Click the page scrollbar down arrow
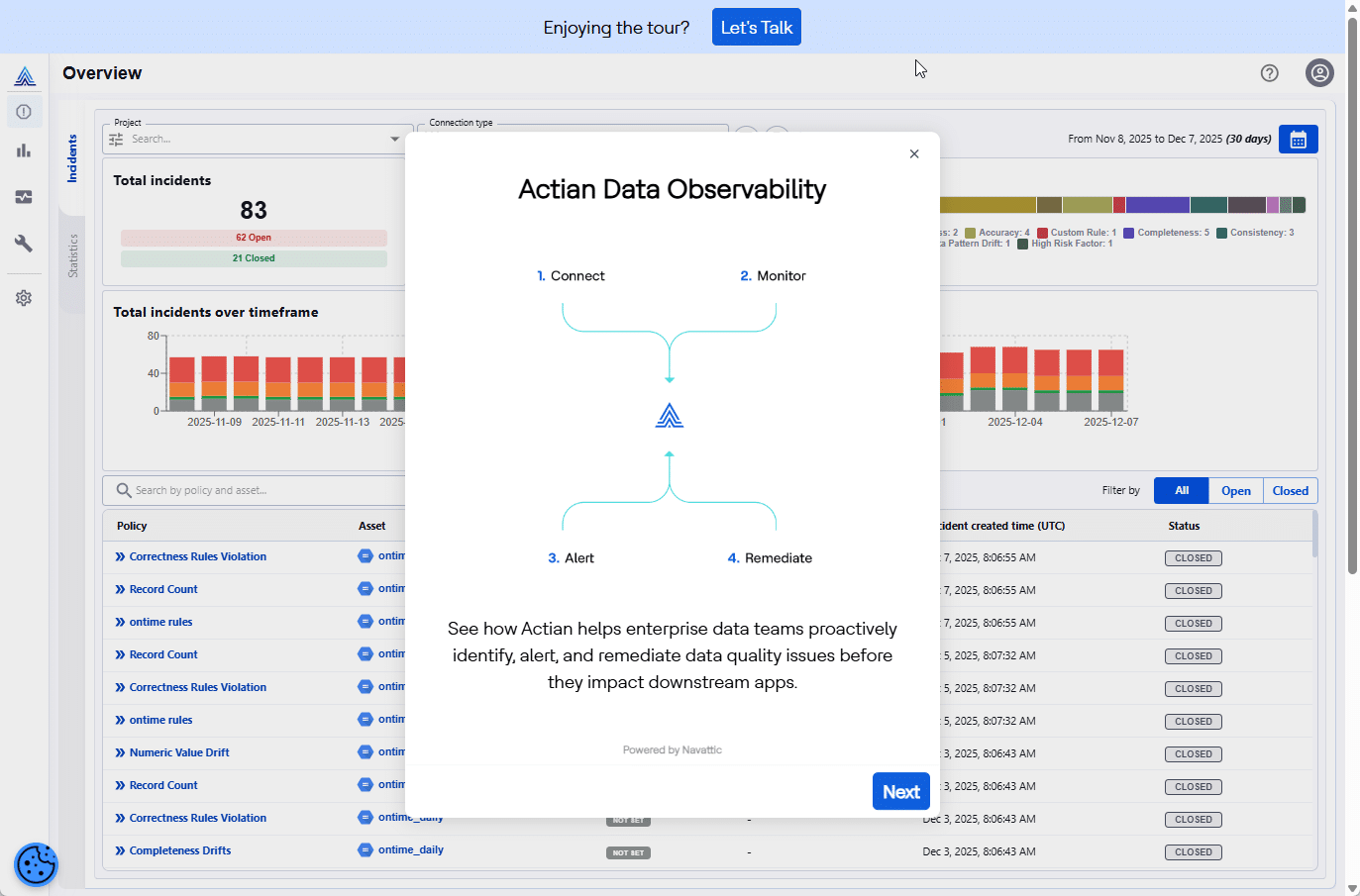1360x896 pixels. click(x=1353, y=888)
